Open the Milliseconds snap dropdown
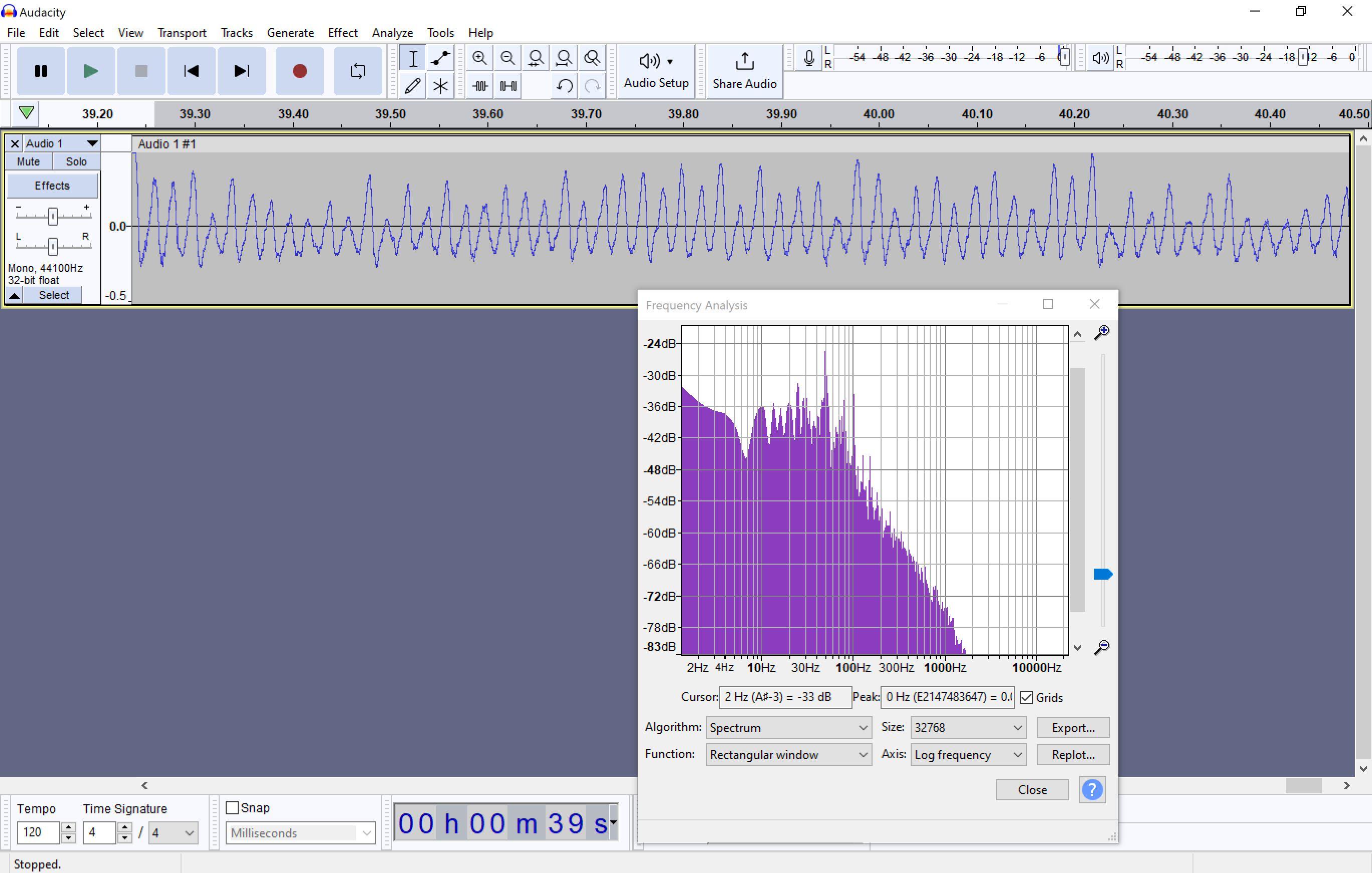Image resolution: width=1372 pixels, height=873 pixels. 300,833
